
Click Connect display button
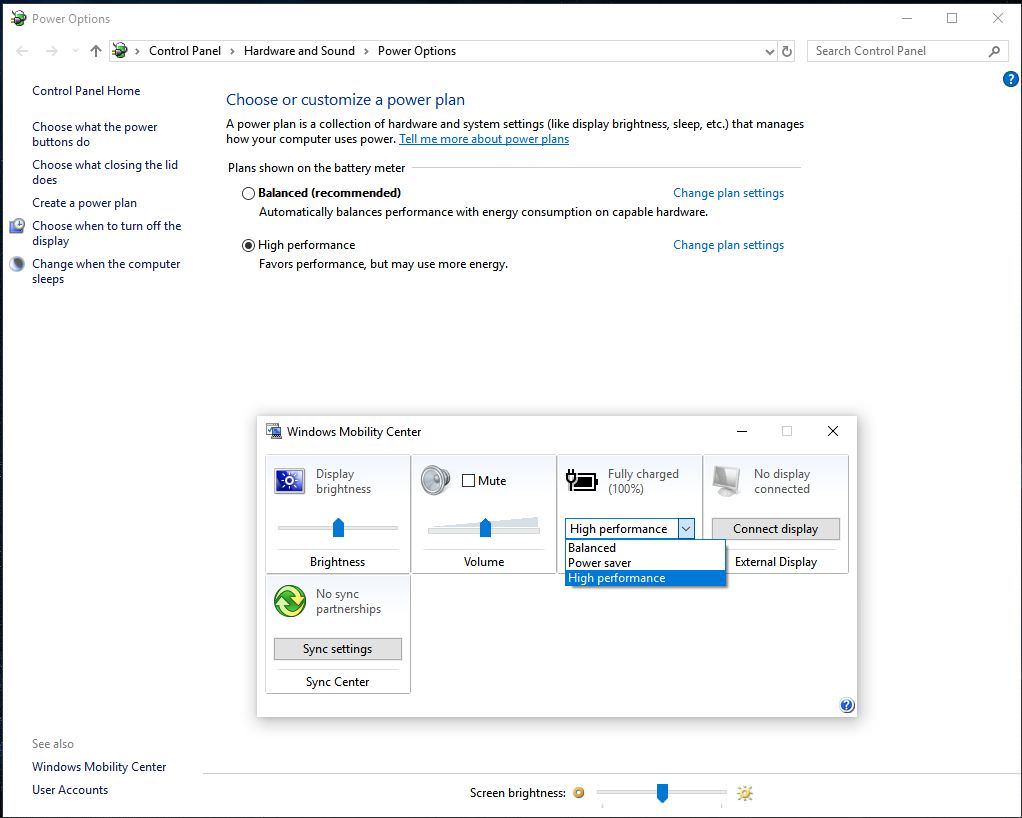(776, 529)
